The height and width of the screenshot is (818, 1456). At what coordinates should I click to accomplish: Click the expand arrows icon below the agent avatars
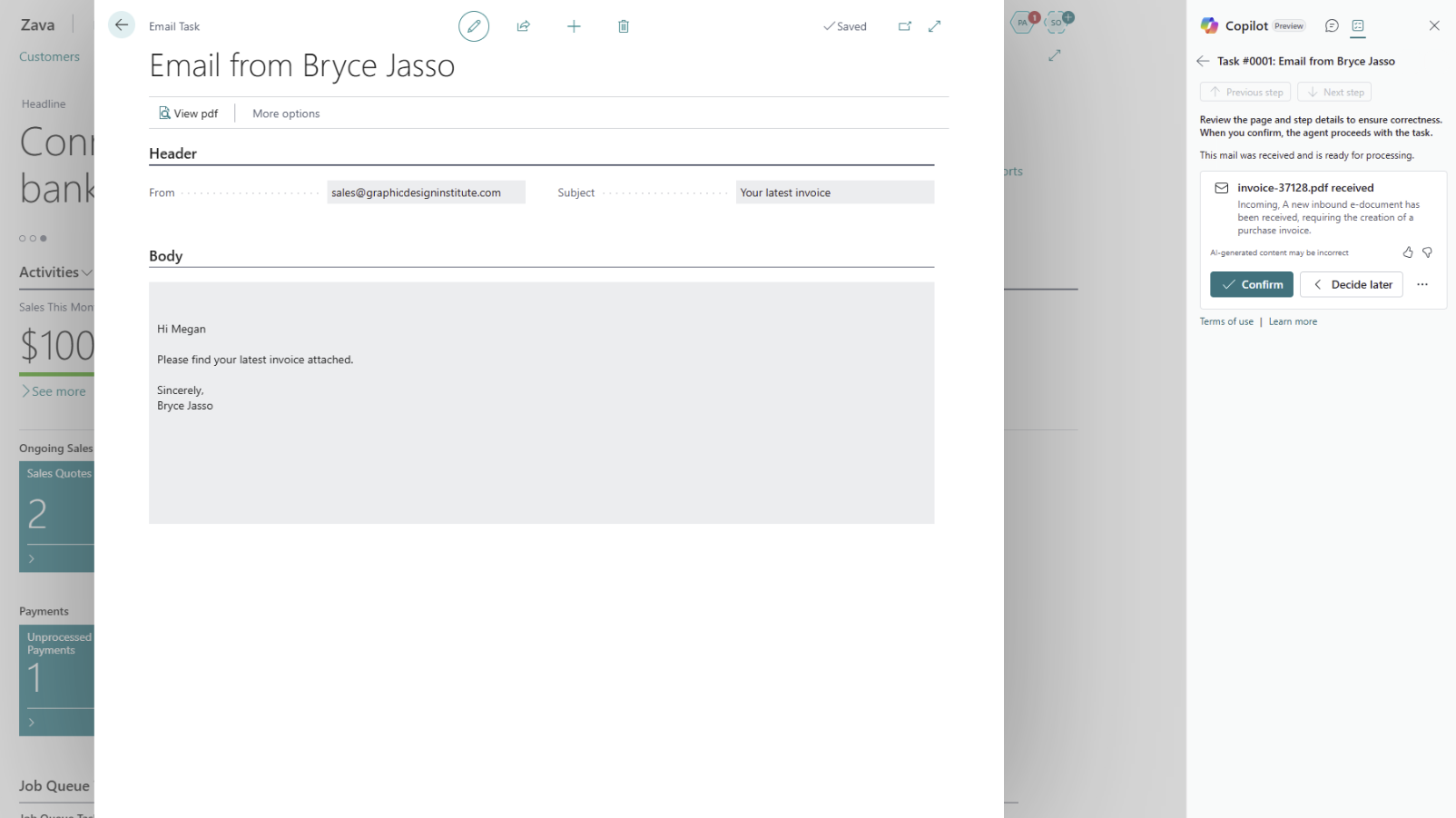click(1054, 55)
